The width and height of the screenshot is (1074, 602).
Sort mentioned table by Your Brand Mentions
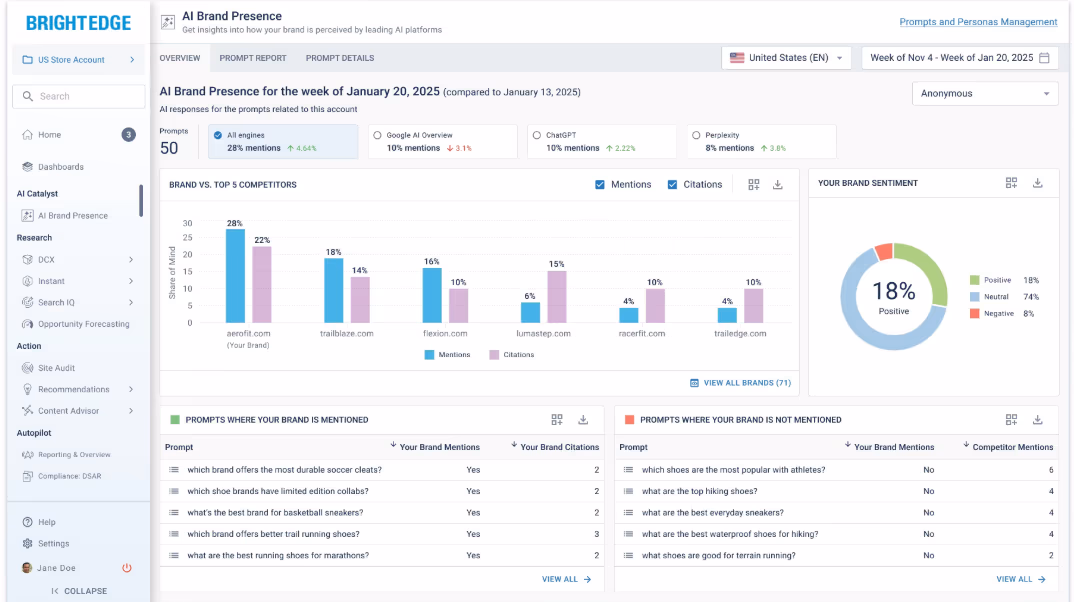tap(435, 447)
